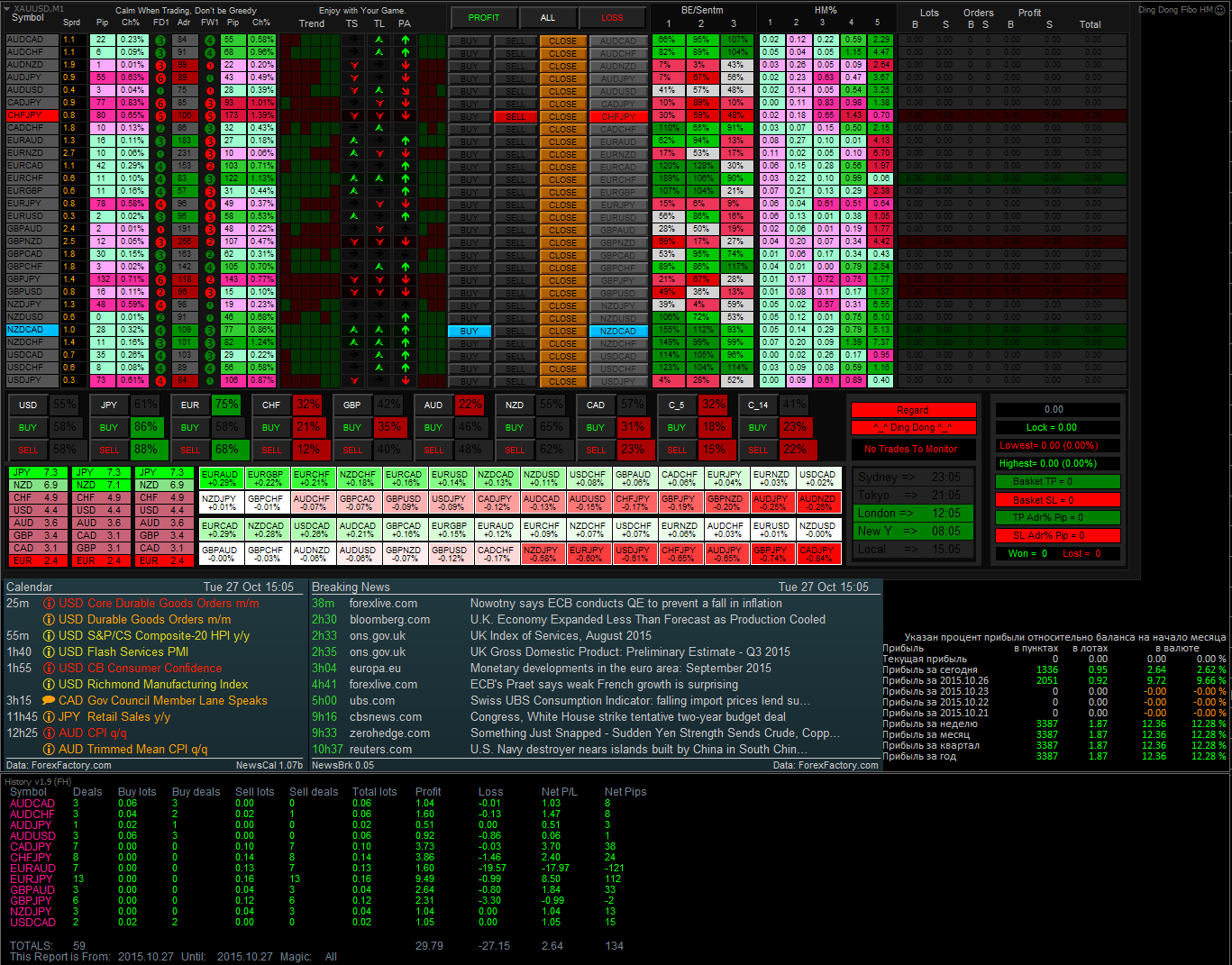Click the Trend column header
Screen dimensions: 1232x965
click(312, 23)
